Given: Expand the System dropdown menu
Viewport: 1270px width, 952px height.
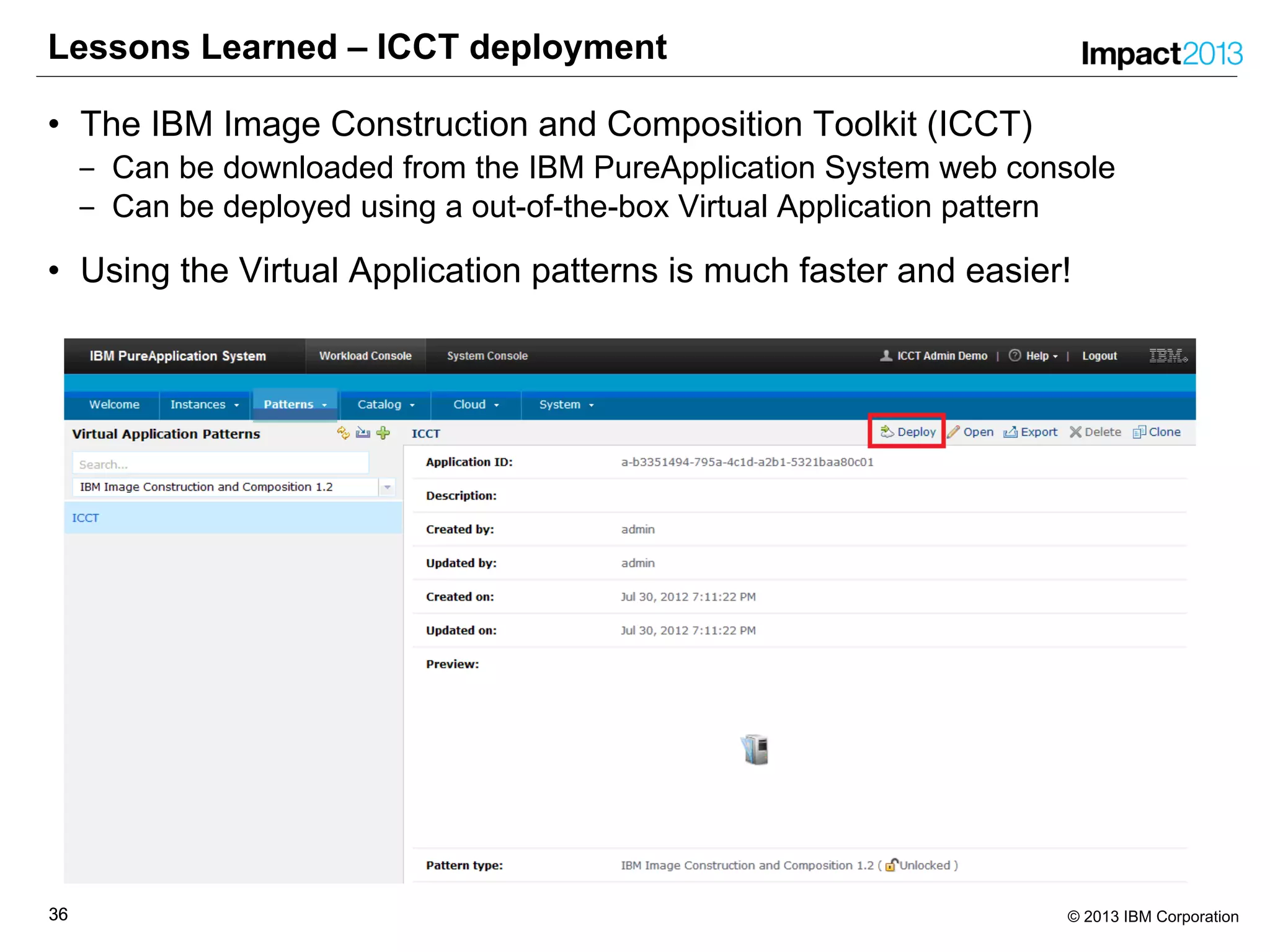Looking at the screenshot, I should [567, 405].
